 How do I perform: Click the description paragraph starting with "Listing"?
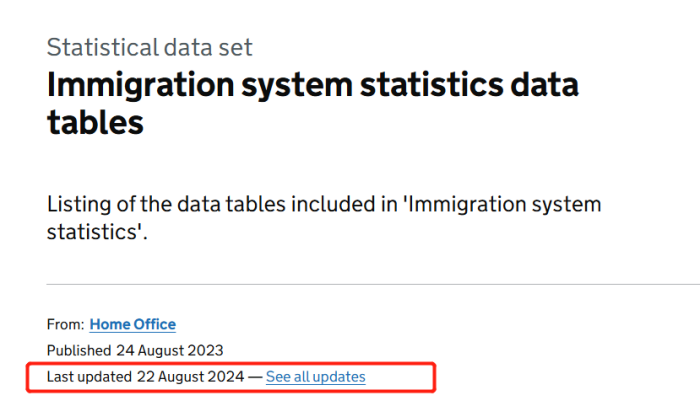[324, 217]
